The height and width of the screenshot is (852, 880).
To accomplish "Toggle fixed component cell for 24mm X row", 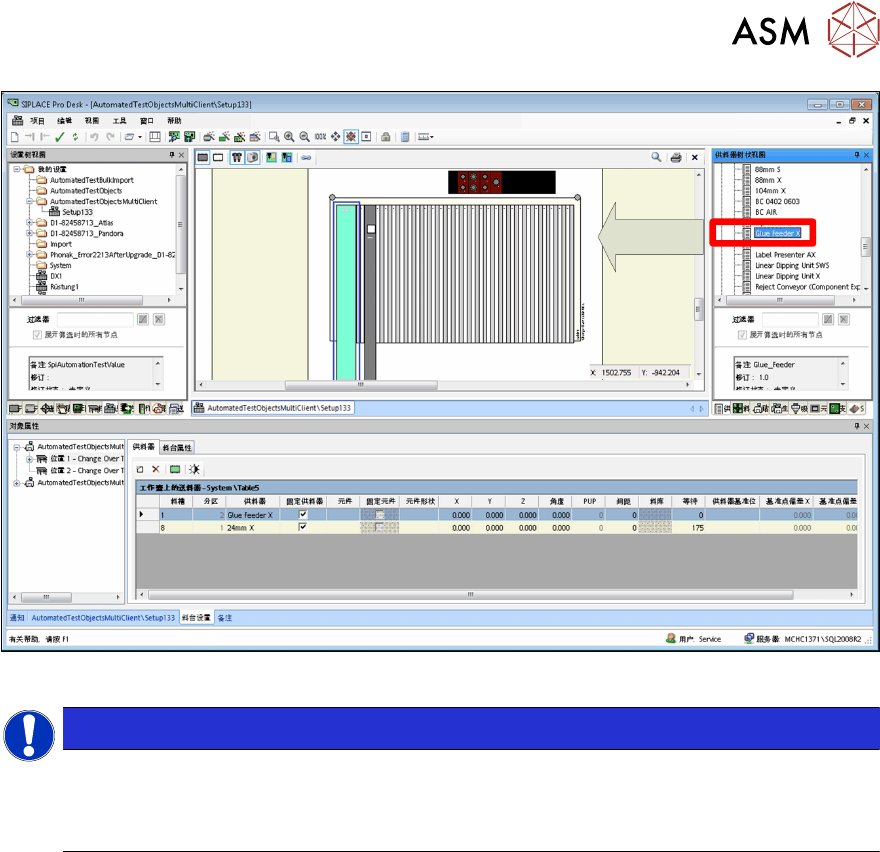I will pyautogui.click(x=380, y=527).
